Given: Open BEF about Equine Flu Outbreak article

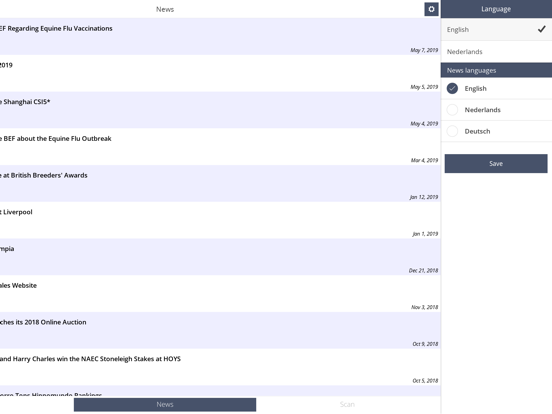Looking at the screenshot, I should pos(220,147).
